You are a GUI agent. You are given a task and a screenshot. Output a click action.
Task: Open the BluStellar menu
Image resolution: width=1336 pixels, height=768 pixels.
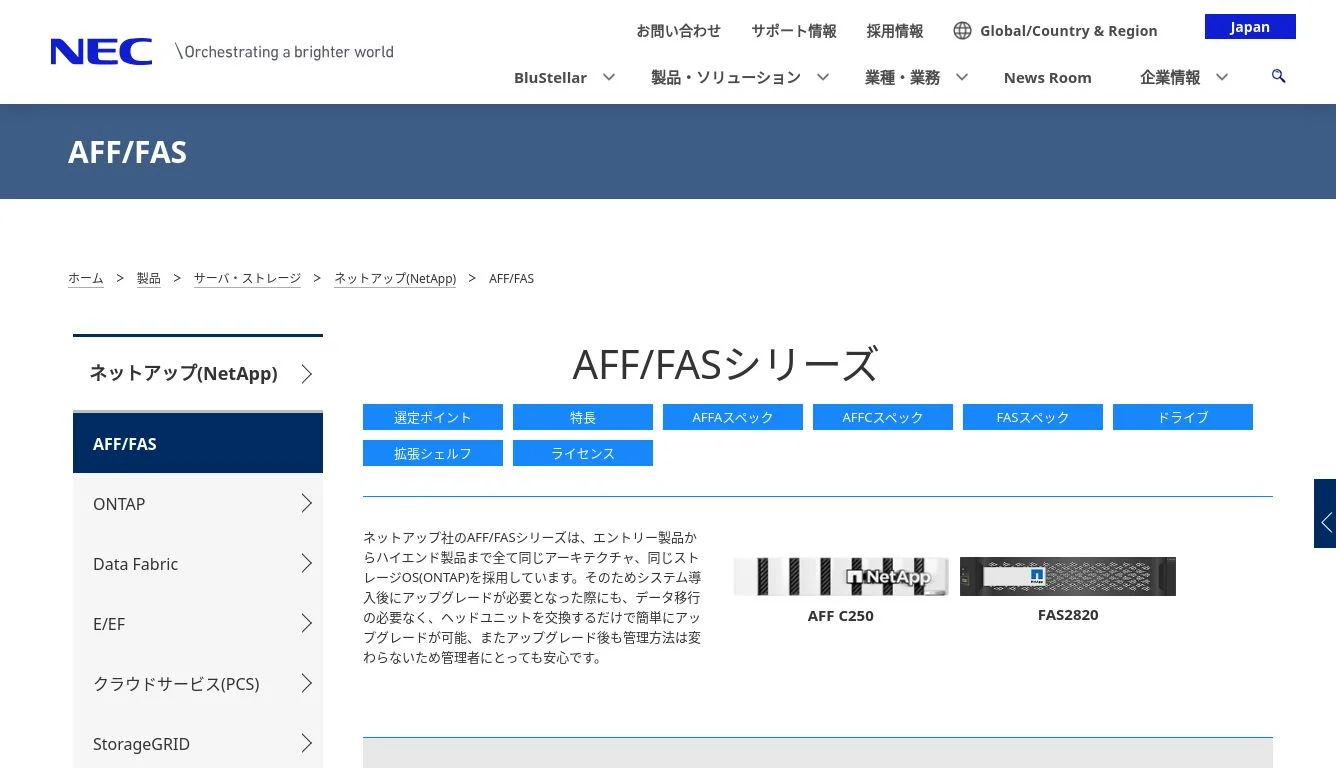[x=550, y=77]
